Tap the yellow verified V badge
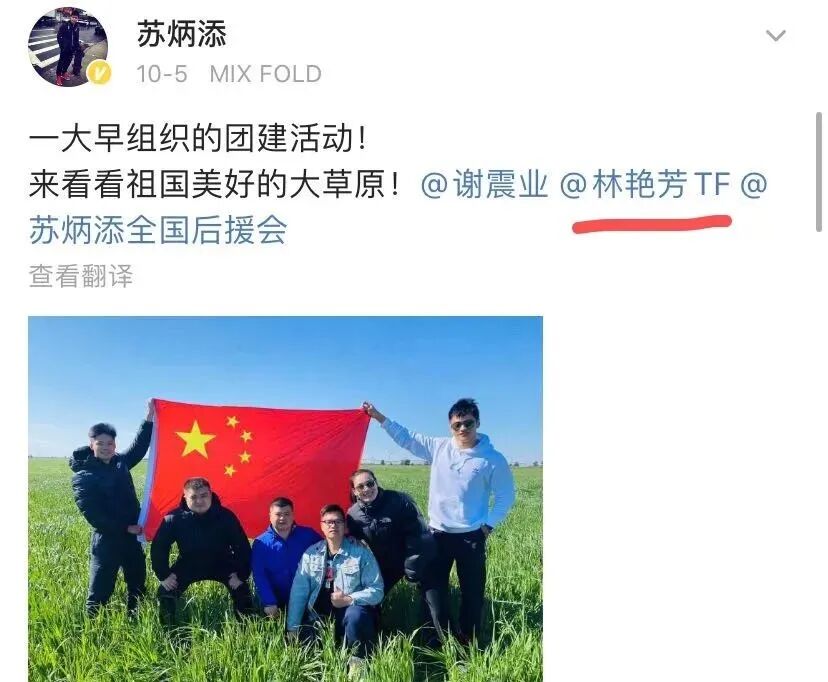 point(99,73)
